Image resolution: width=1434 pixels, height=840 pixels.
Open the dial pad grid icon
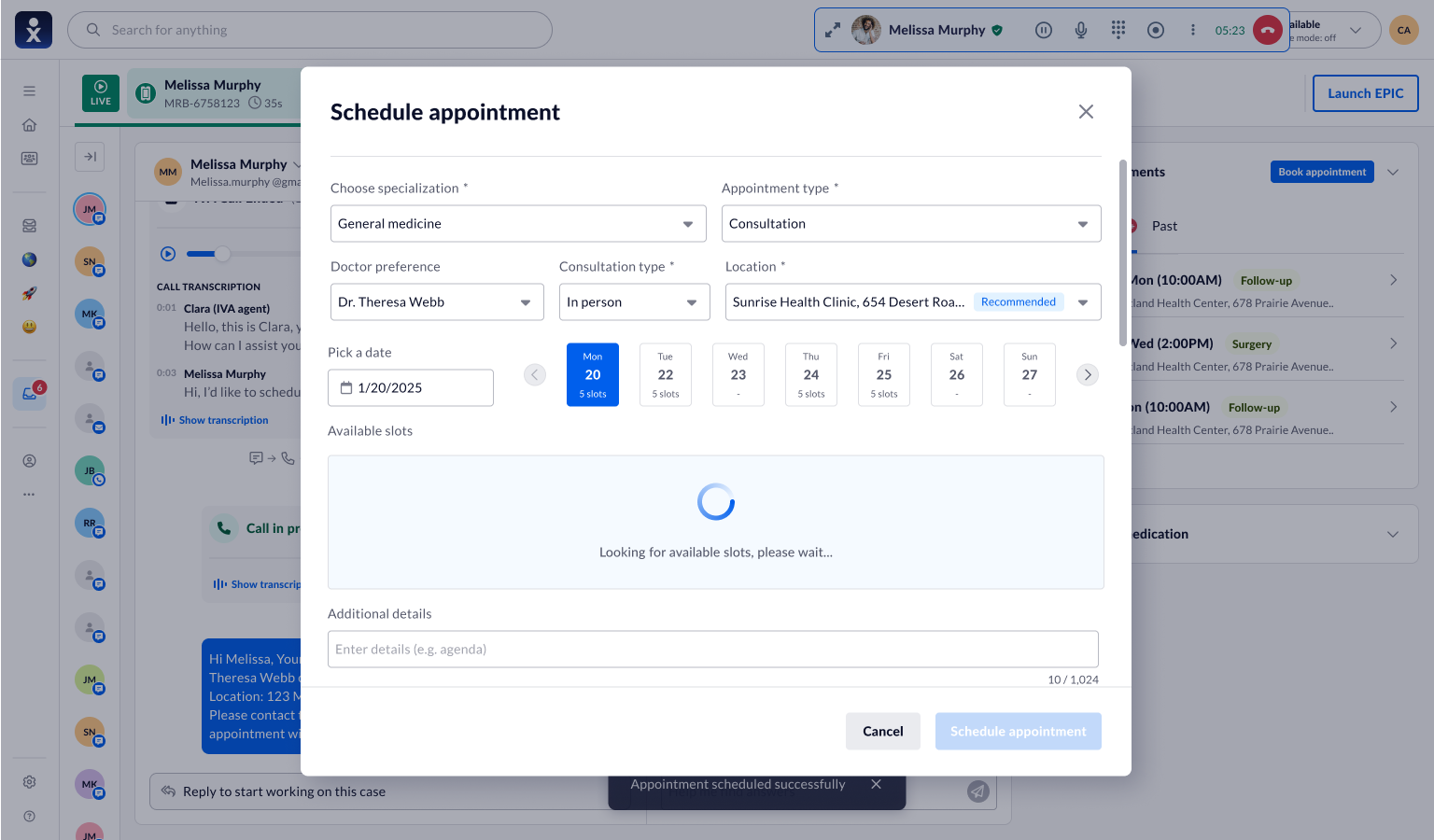1118,30
